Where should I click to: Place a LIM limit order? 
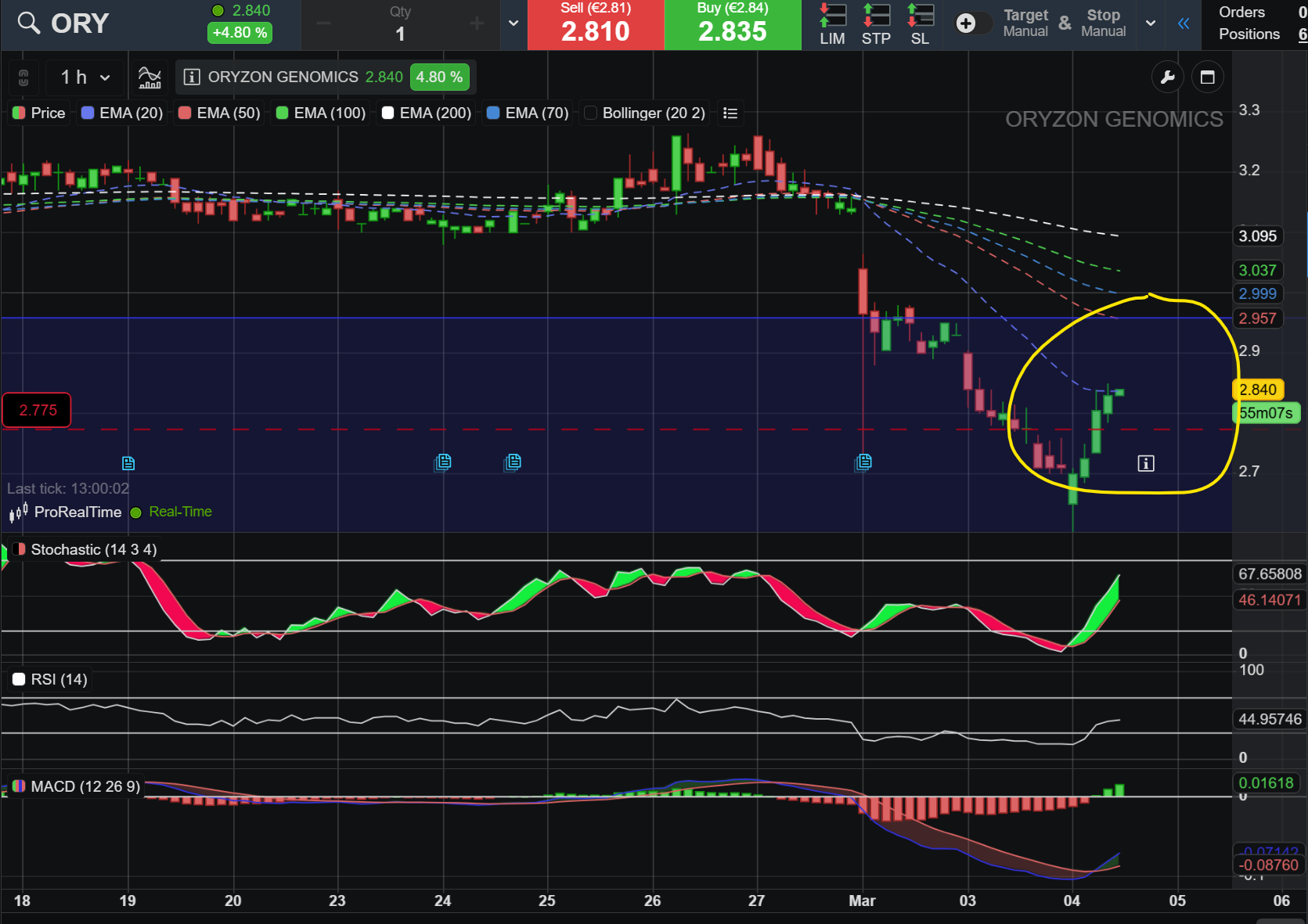tap(832, 24)
